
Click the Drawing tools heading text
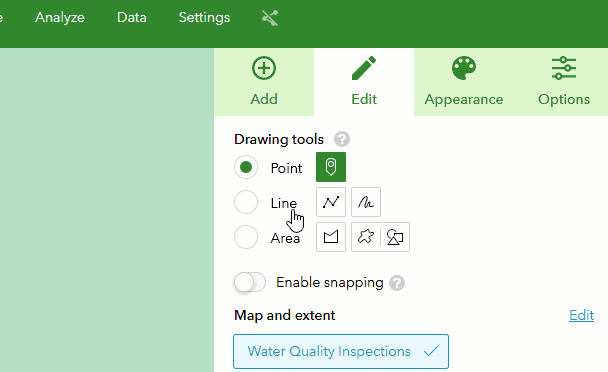pyautogui.click(x=279, y=139)
